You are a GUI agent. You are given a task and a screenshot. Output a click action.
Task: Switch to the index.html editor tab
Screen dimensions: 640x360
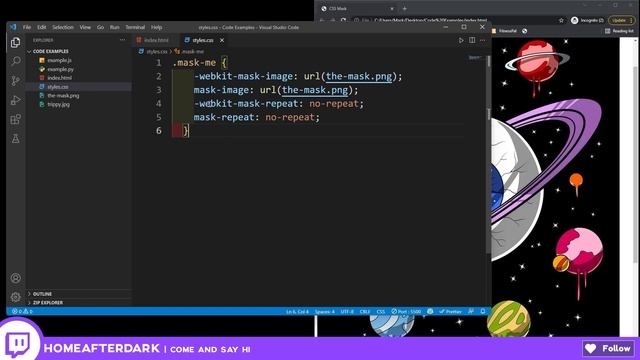[156, 40]
